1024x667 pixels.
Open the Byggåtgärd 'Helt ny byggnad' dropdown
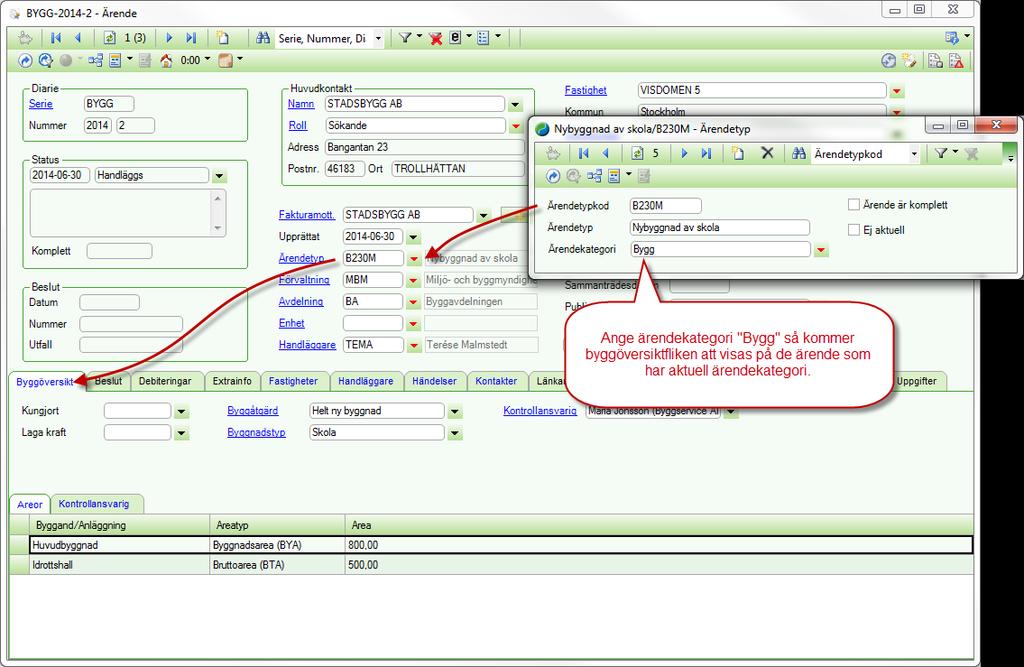click(455, 412)
